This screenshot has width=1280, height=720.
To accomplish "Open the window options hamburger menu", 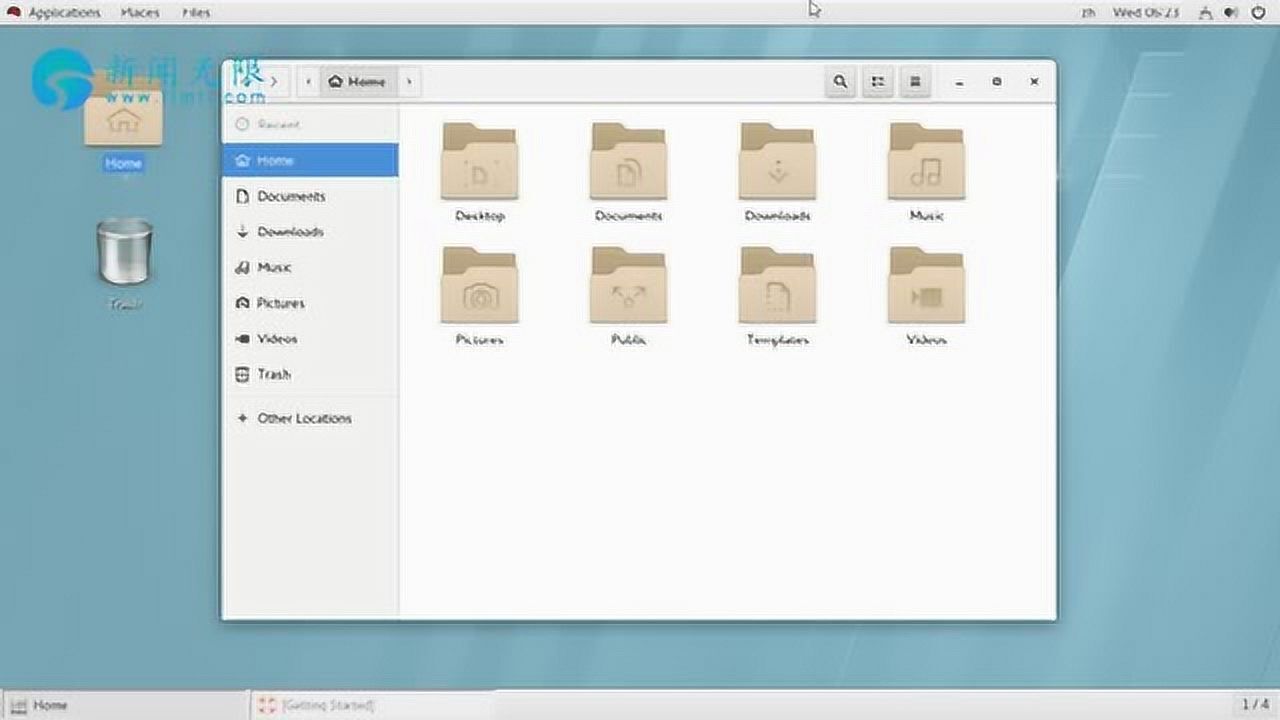I will coord(915,82).
